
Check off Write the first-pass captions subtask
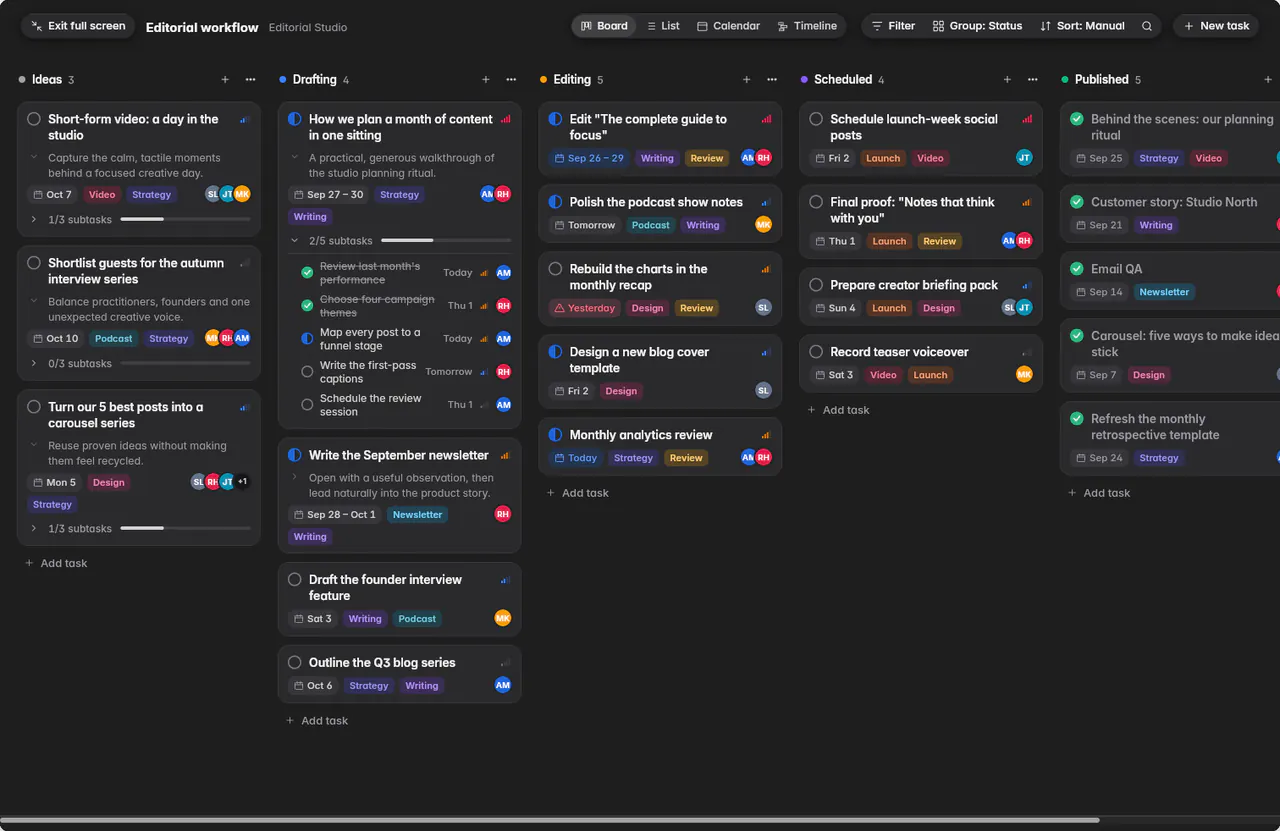coord(307,372)
